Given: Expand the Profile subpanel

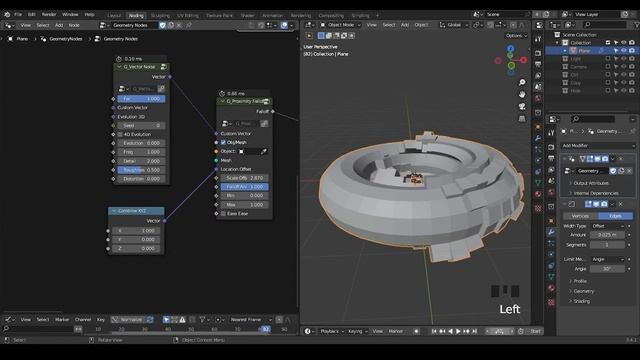Looking at the screenshot, I should pyautogui.click(x=578, y=281).
